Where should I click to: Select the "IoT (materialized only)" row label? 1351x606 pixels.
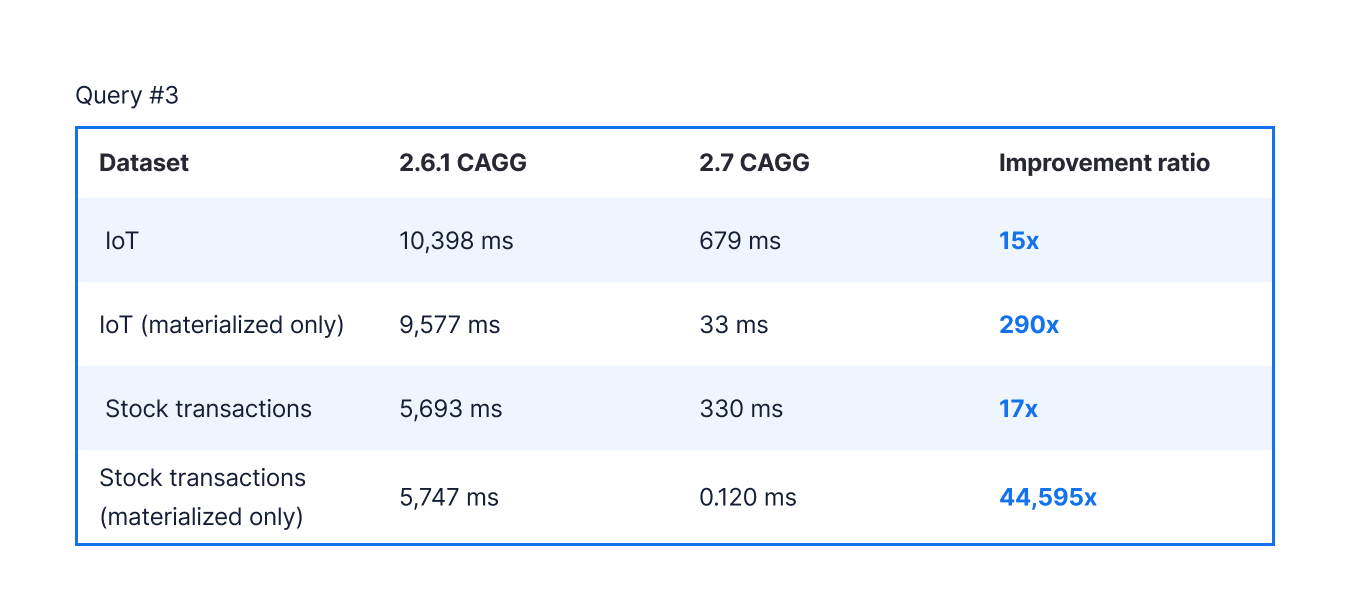222,325
